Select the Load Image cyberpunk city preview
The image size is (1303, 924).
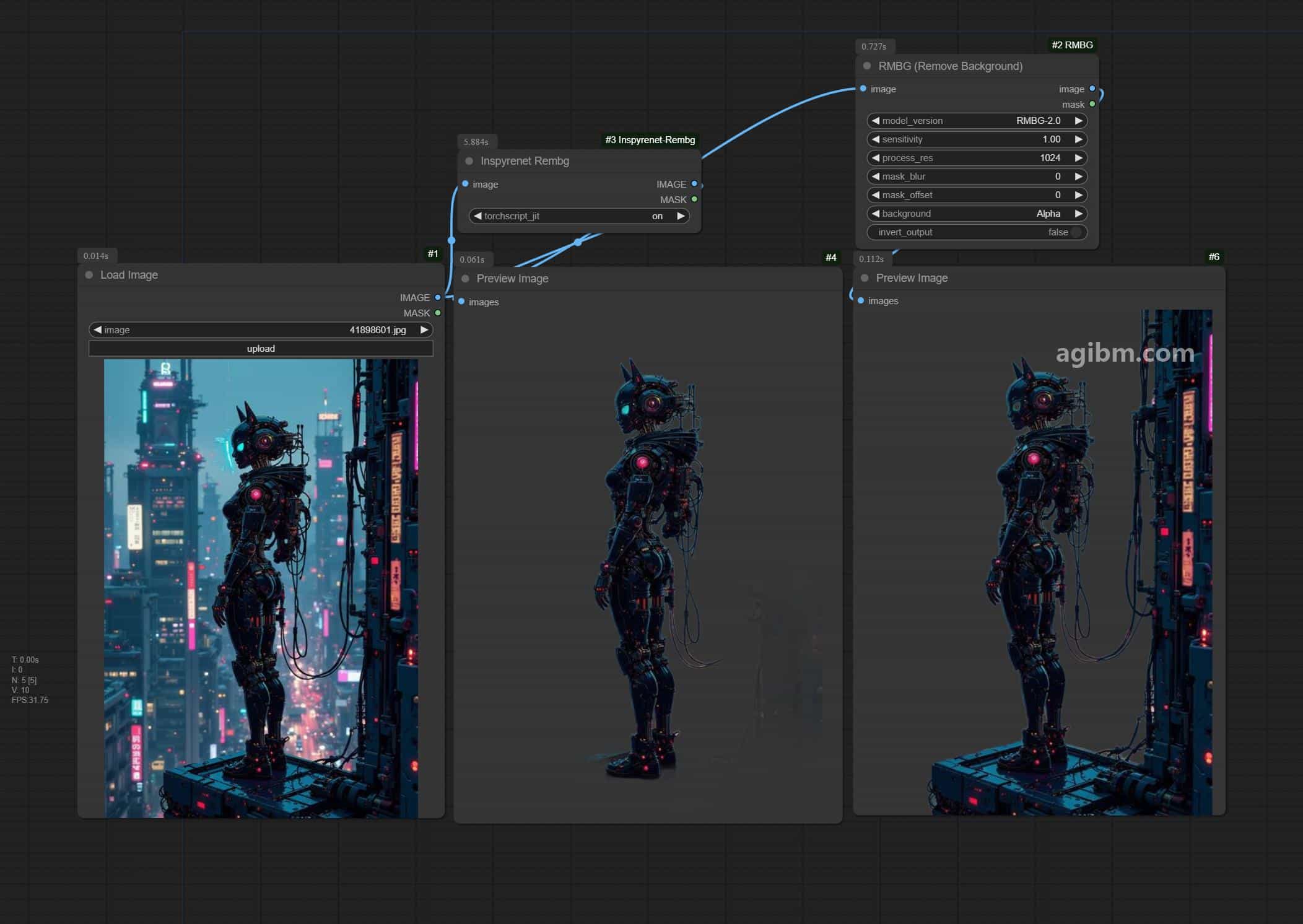pyautogui.click(x=261, y=588)
